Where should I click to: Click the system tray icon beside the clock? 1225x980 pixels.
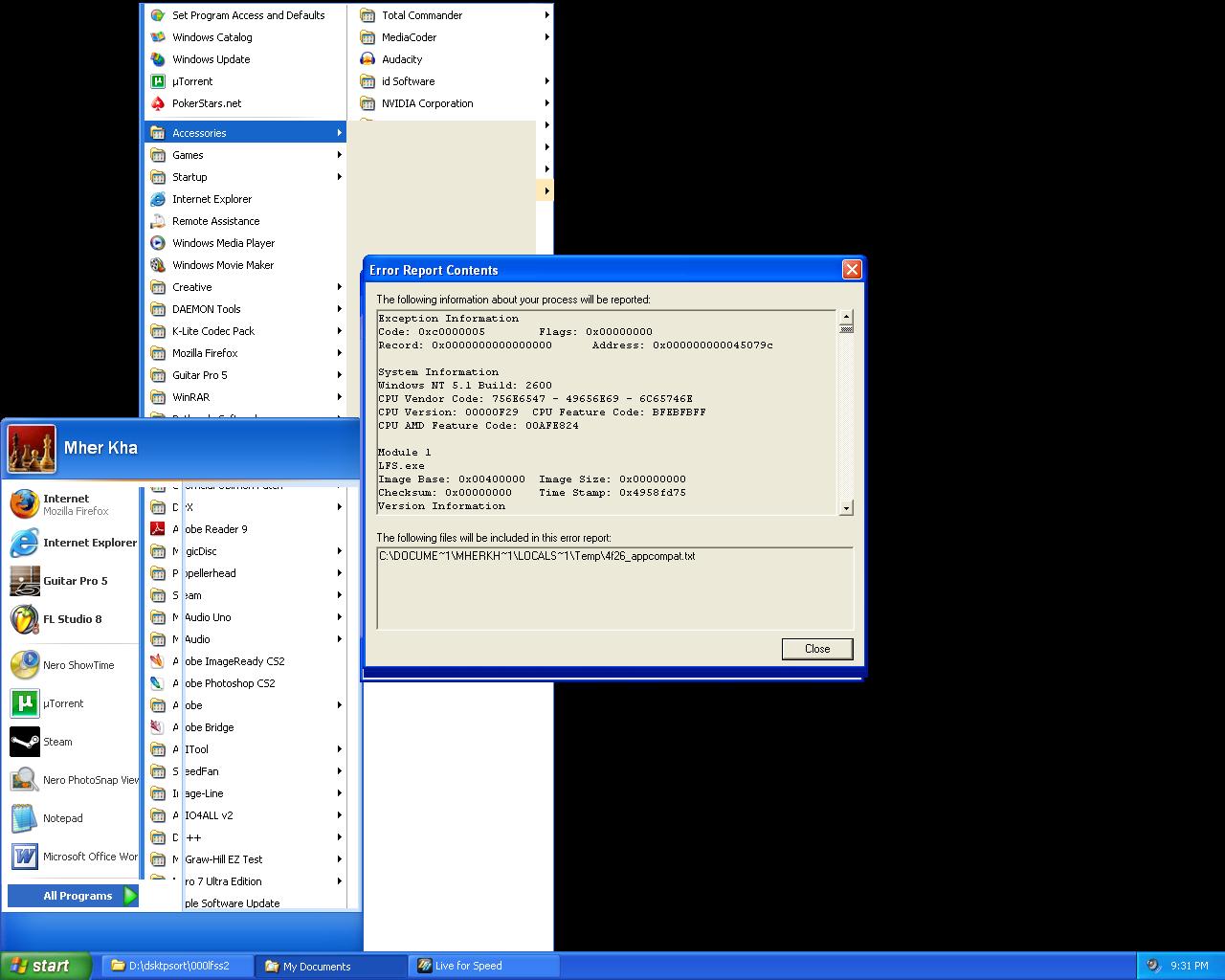(1154, 966)
